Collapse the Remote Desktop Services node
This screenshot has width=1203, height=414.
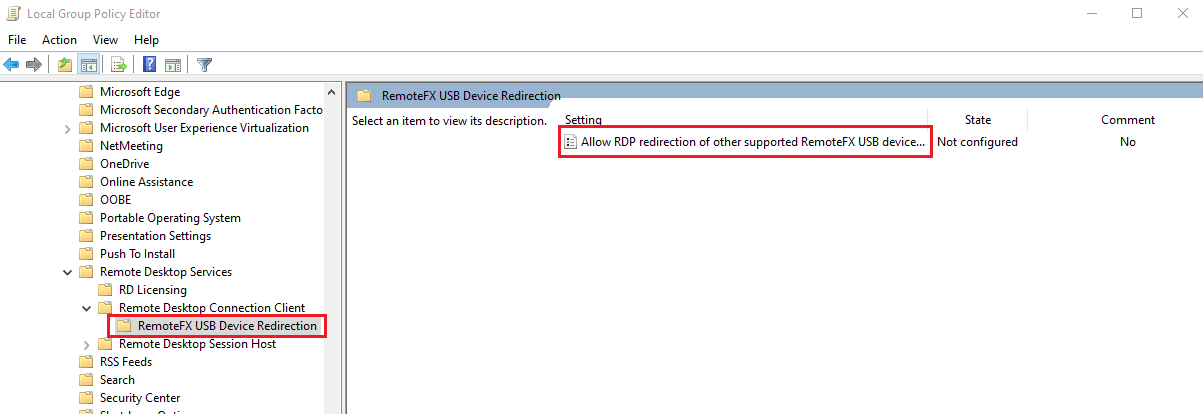coord(67,272)
